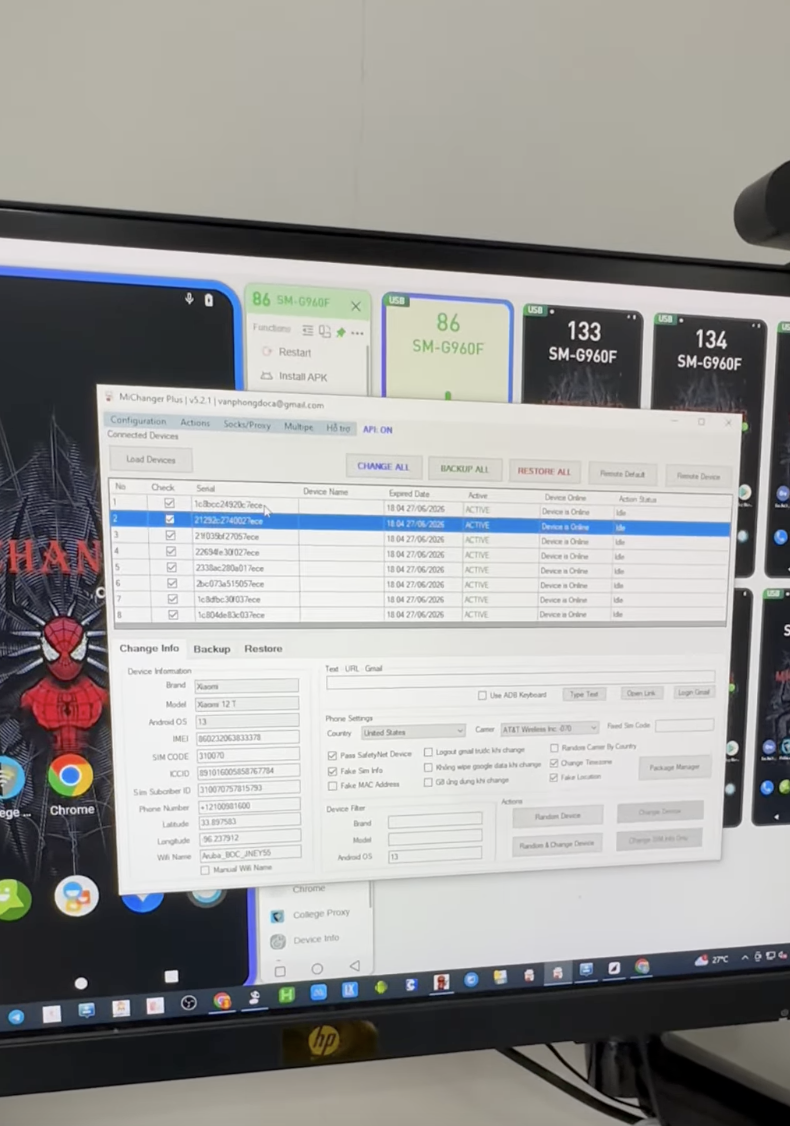The height and width of the screenshot is (1126, 790).
Task: Click Install APK in device 86 panel
Action: coord(294,376)
